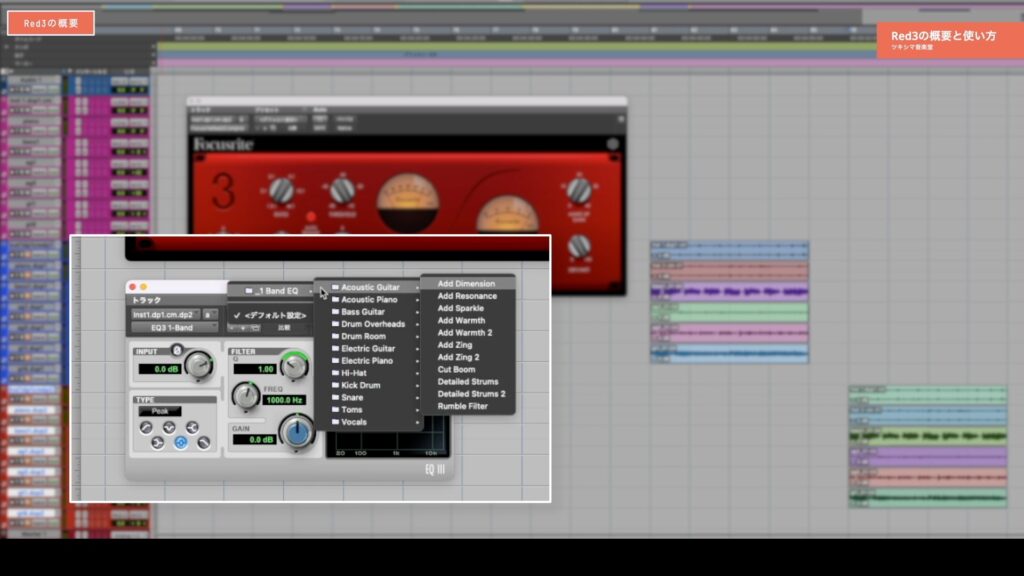Click the FREQ field showing 1000.0 Hz
1024x576 pixels.
[x=284, y=400]
